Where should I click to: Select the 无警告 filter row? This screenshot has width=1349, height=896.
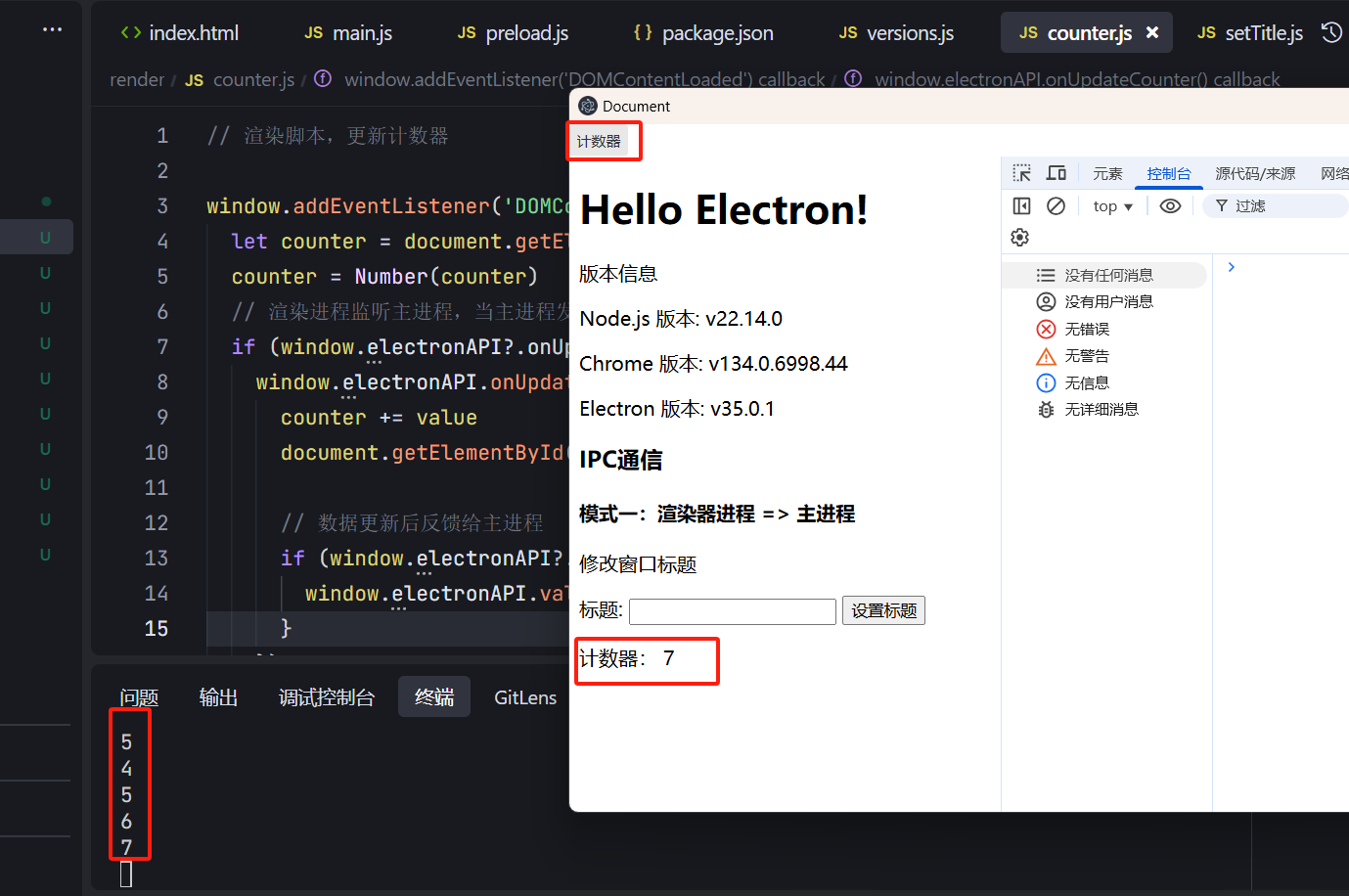pos(1105,355)
